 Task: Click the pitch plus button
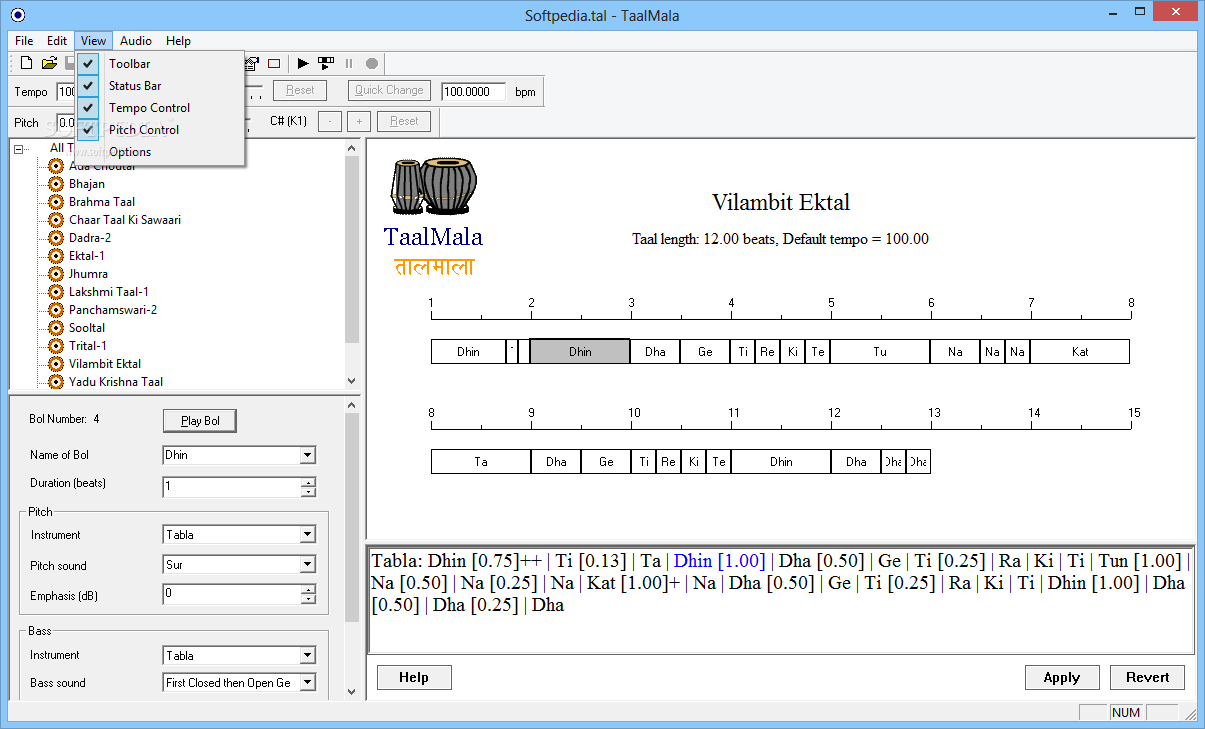360,121
